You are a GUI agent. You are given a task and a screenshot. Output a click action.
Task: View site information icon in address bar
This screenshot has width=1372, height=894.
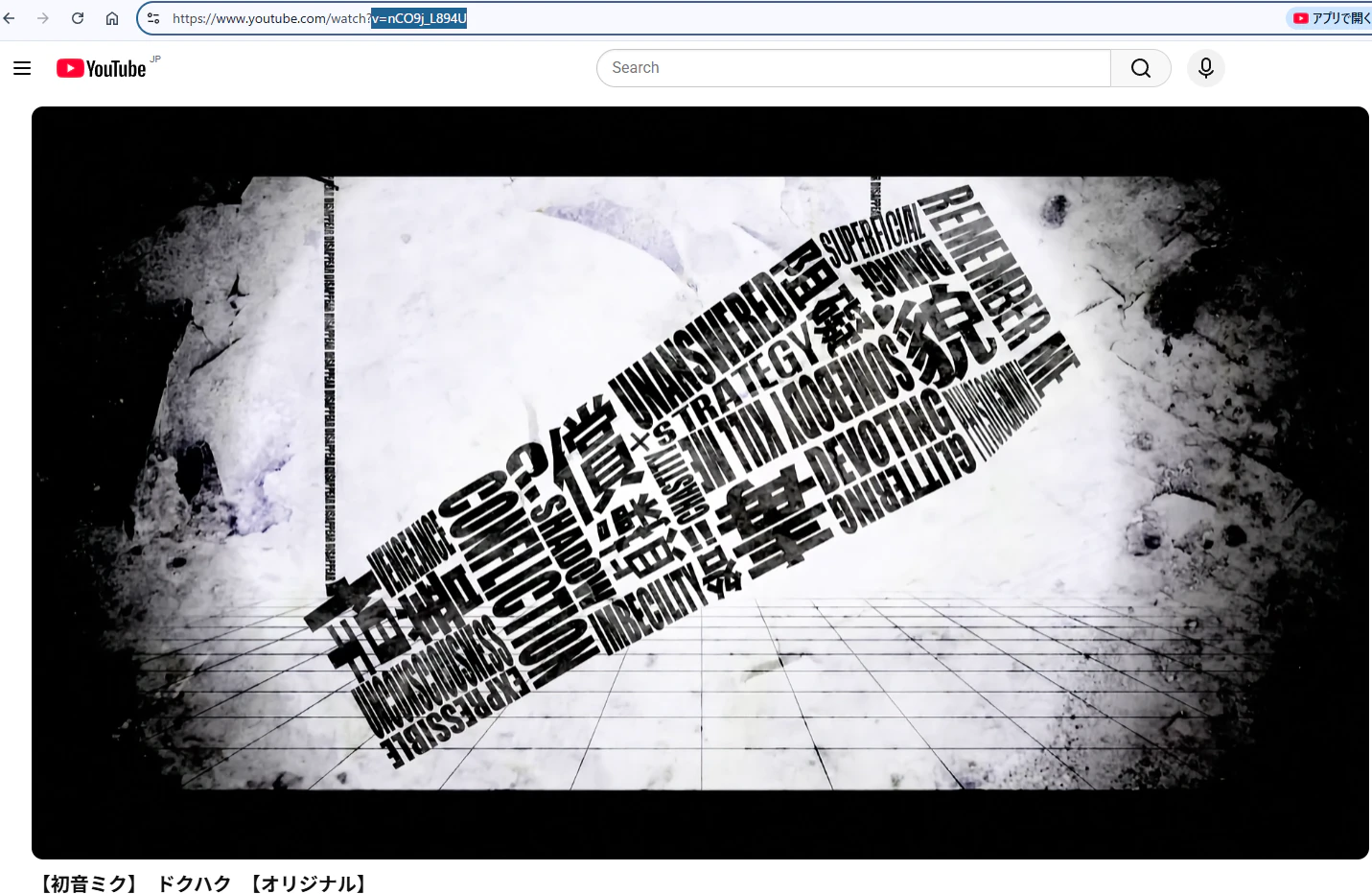point(153,18)
